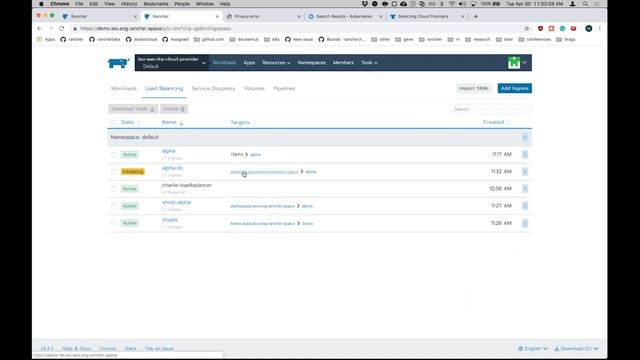Open the Apps bookmark shortcut
The width and height of the screenshot is (640, 360).
click(46, 40)
